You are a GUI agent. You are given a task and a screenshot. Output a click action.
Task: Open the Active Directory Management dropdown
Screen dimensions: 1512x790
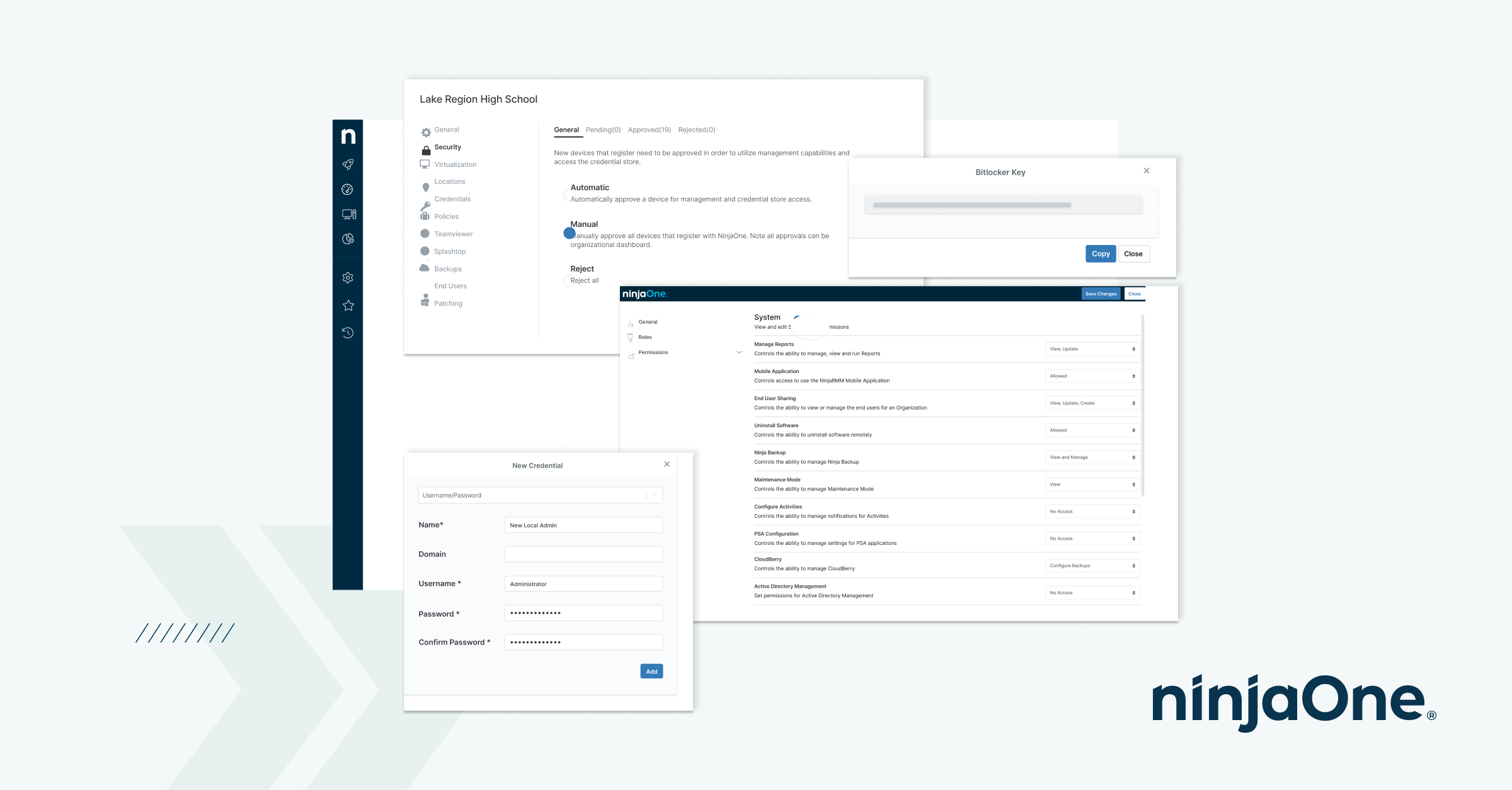coord(1092,593)
